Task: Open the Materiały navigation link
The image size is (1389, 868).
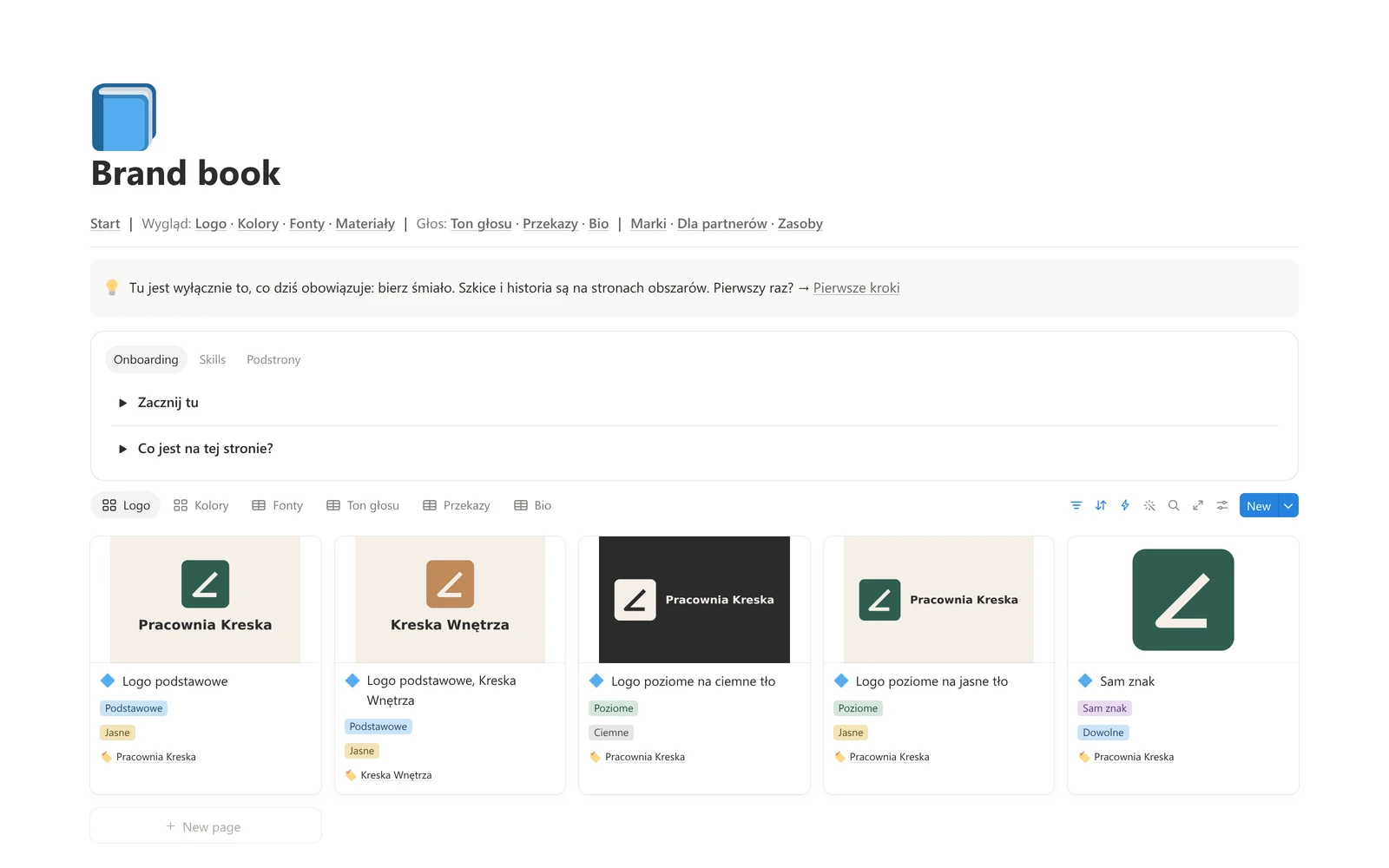Action: click(365, 223)
